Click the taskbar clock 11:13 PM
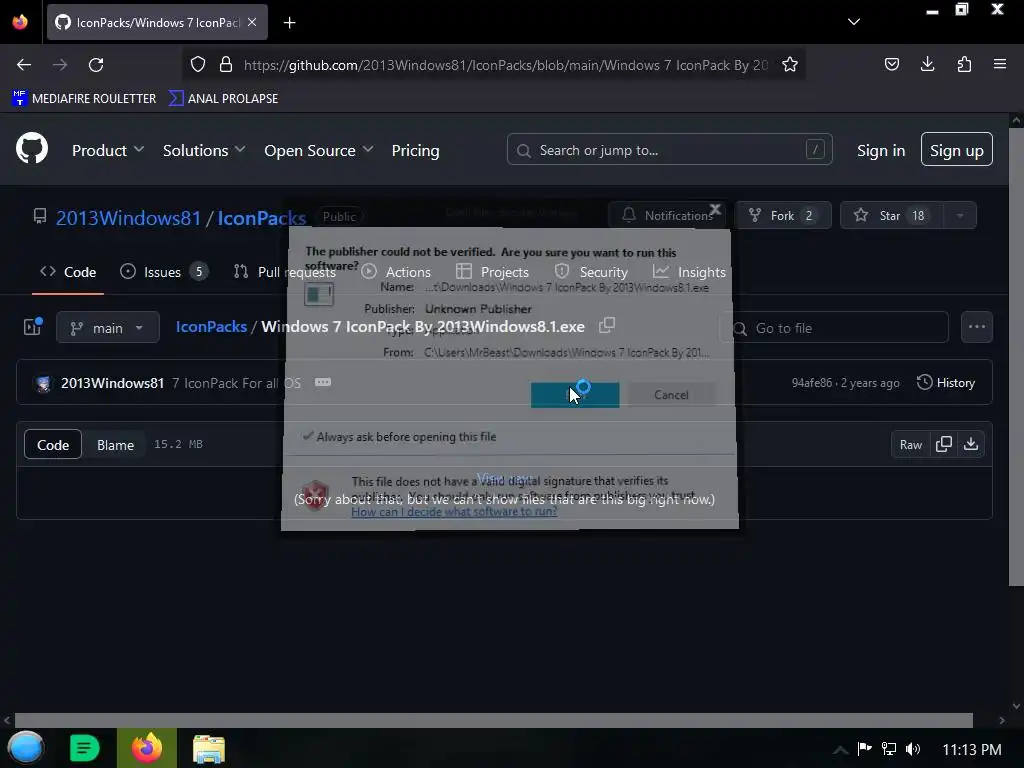The width and height of the screenshot is (1024, 768). [972, 749]
